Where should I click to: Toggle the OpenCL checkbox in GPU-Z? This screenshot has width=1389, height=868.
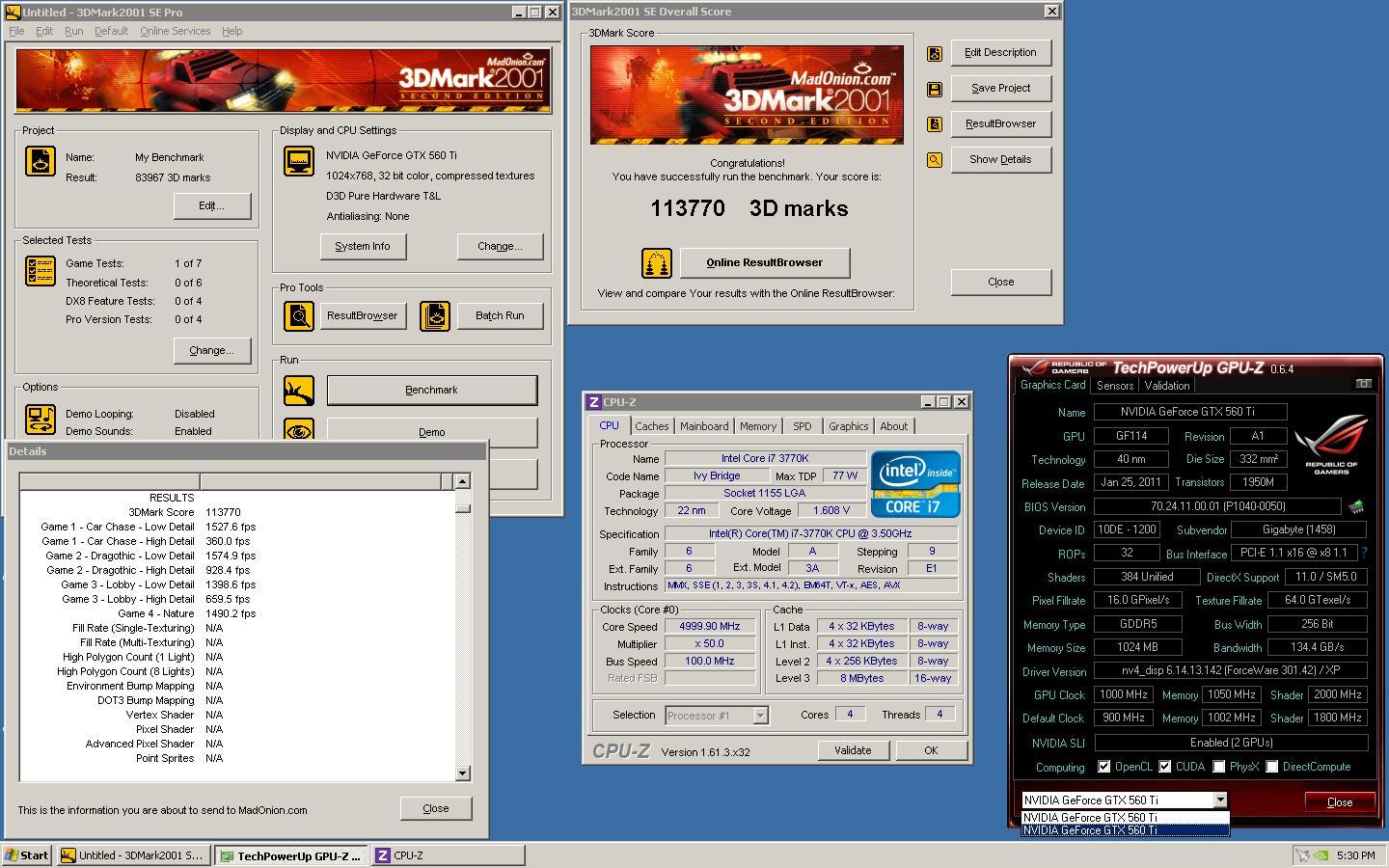pos(1104,767)
